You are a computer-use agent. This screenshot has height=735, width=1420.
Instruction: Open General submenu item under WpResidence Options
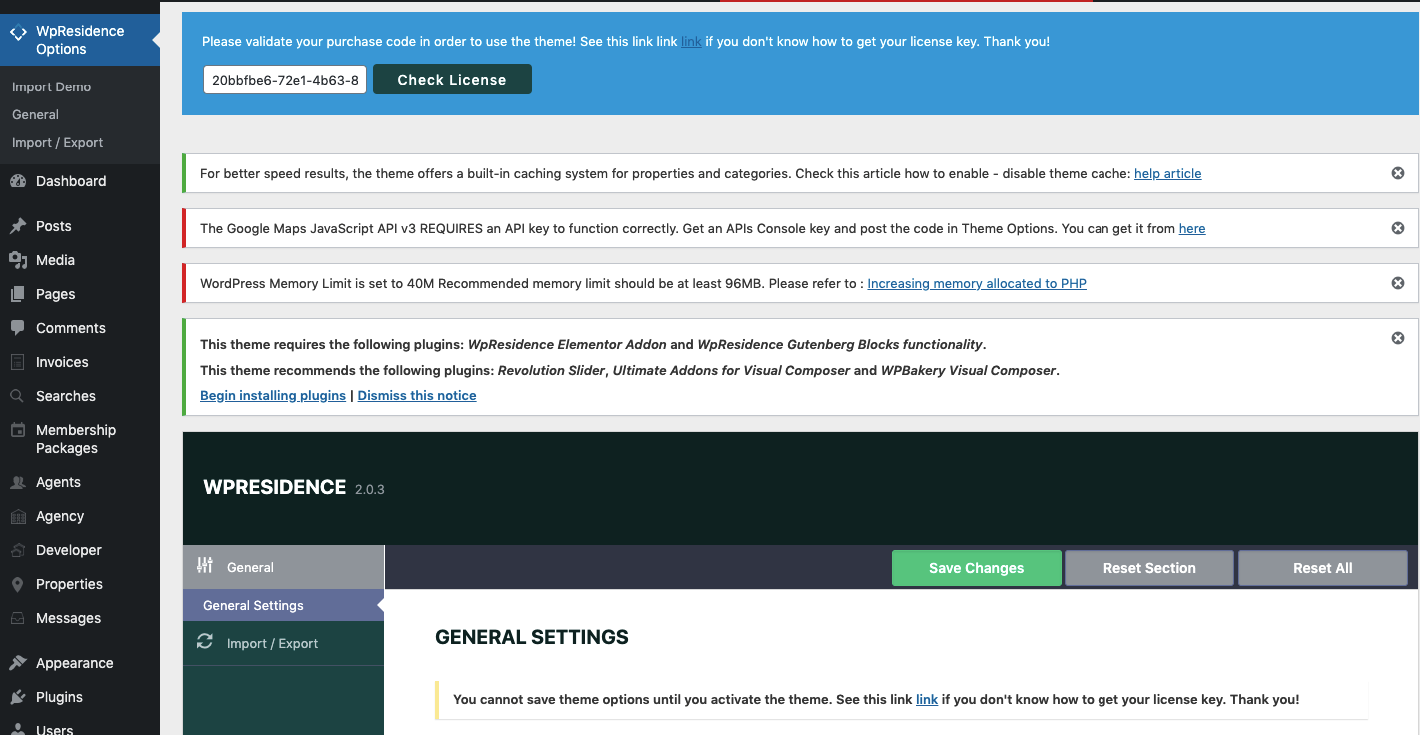coord(35,114)
